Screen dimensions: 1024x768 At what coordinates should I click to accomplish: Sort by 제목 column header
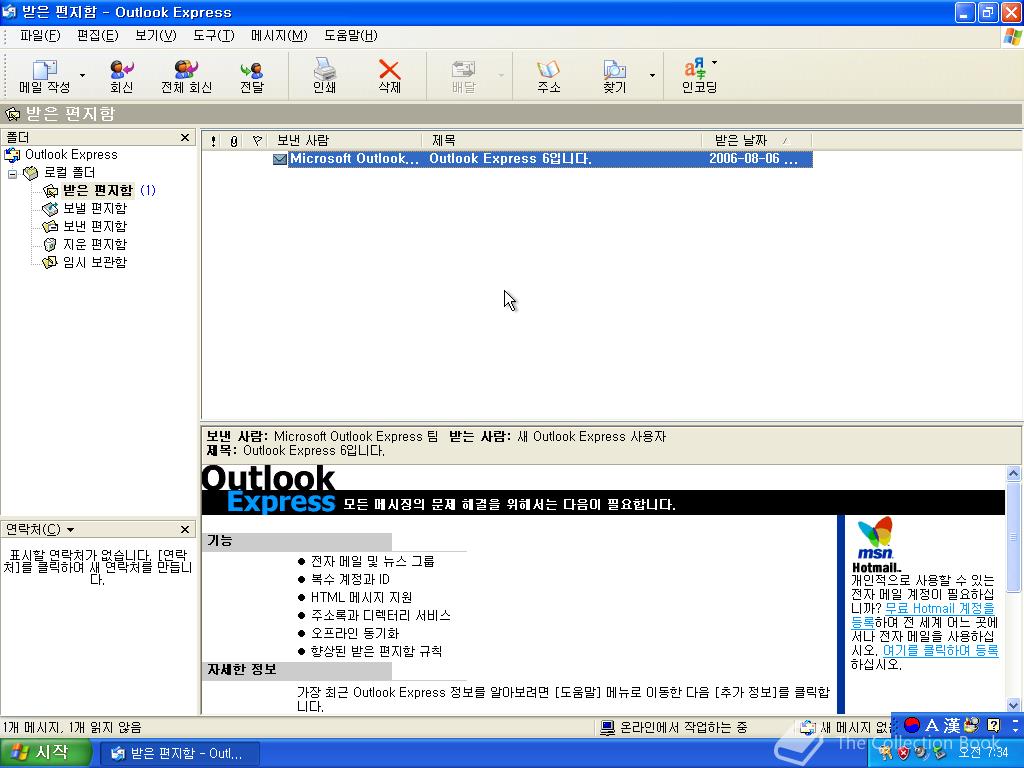click(x=563, y=140)
